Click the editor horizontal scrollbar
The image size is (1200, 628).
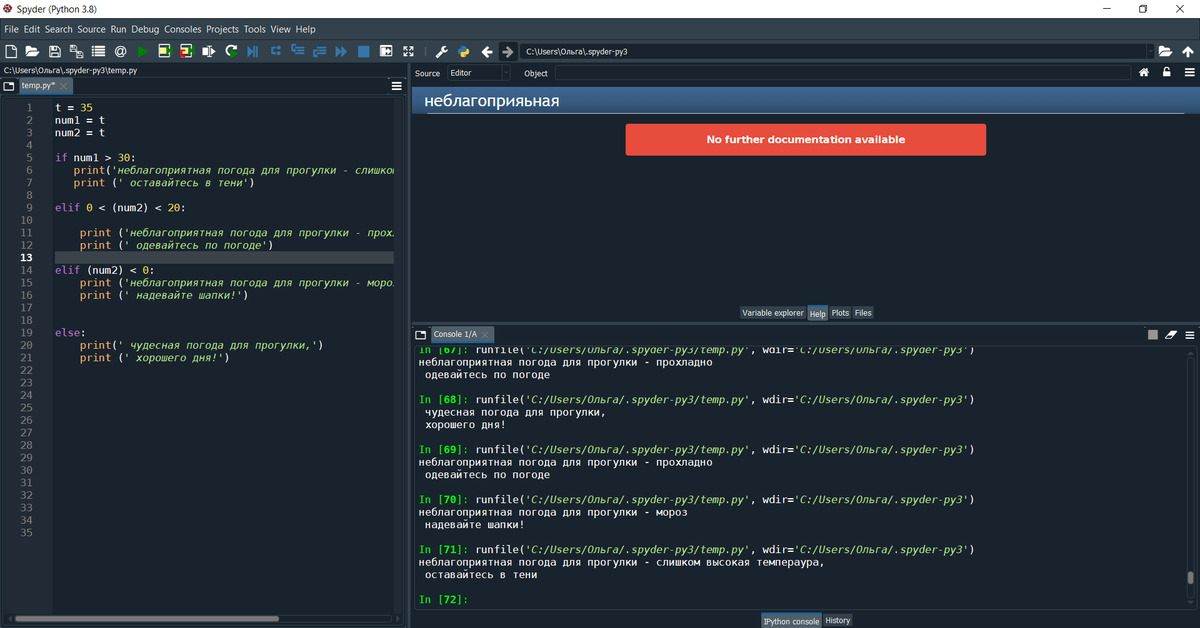click(146, 619)
